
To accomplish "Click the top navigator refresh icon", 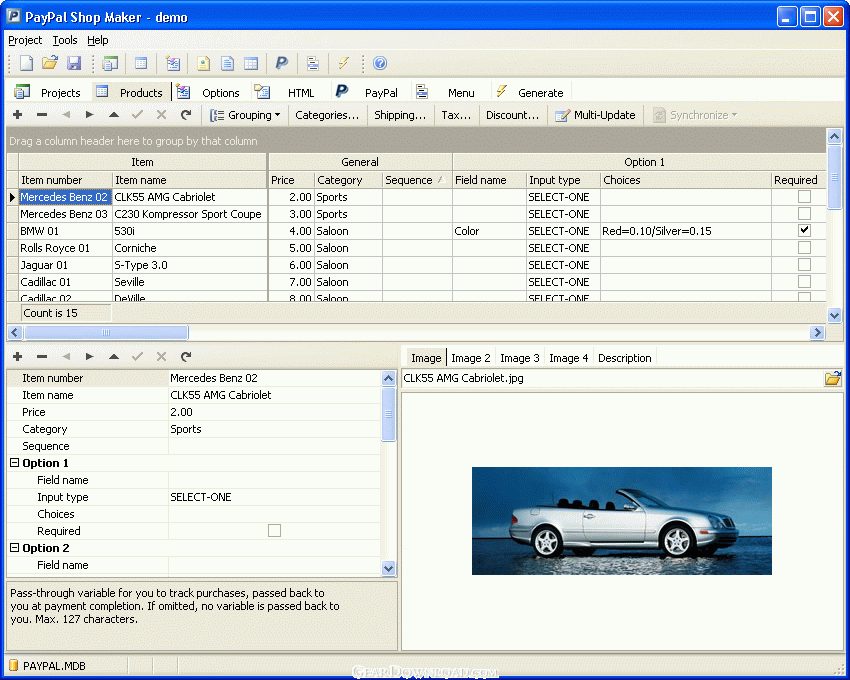I will (x=185, y=114).
